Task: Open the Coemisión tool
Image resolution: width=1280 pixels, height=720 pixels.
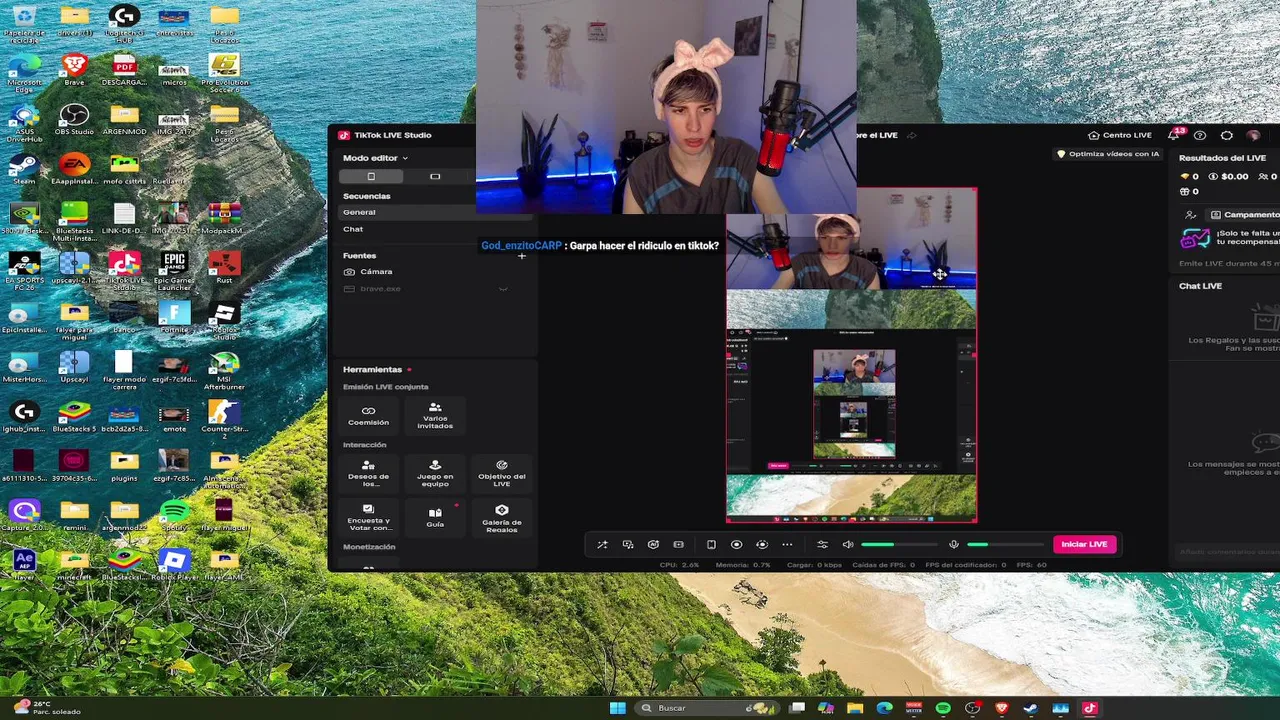Action: pos(368,416)
